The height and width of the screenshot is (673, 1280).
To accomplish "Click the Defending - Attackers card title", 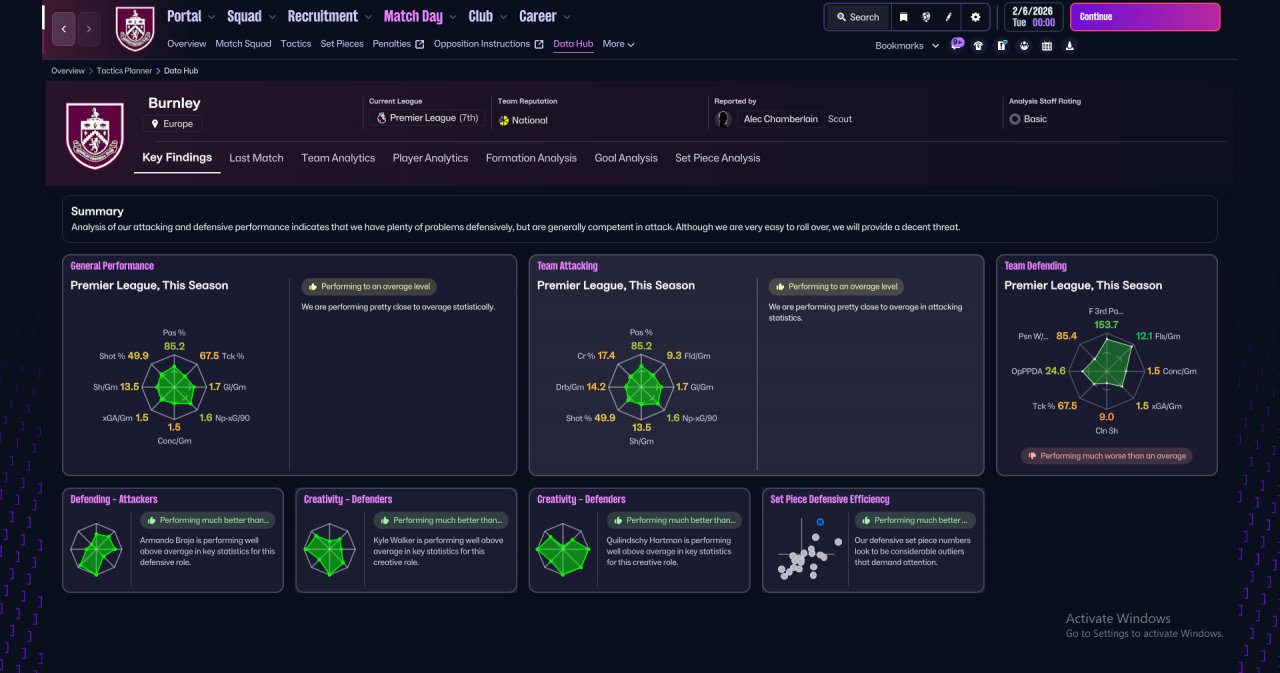I will 114,499.
